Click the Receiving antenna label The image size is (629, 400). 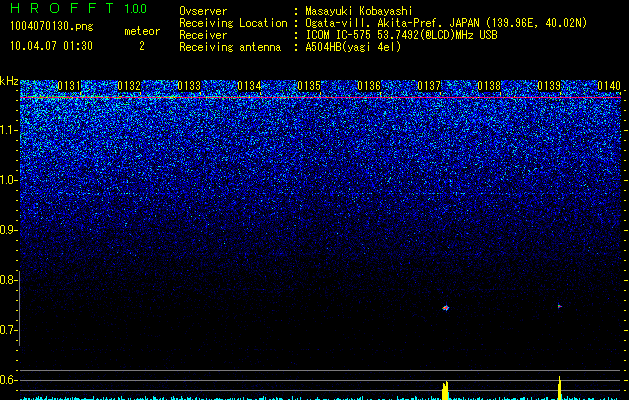[x=230, y=47]
